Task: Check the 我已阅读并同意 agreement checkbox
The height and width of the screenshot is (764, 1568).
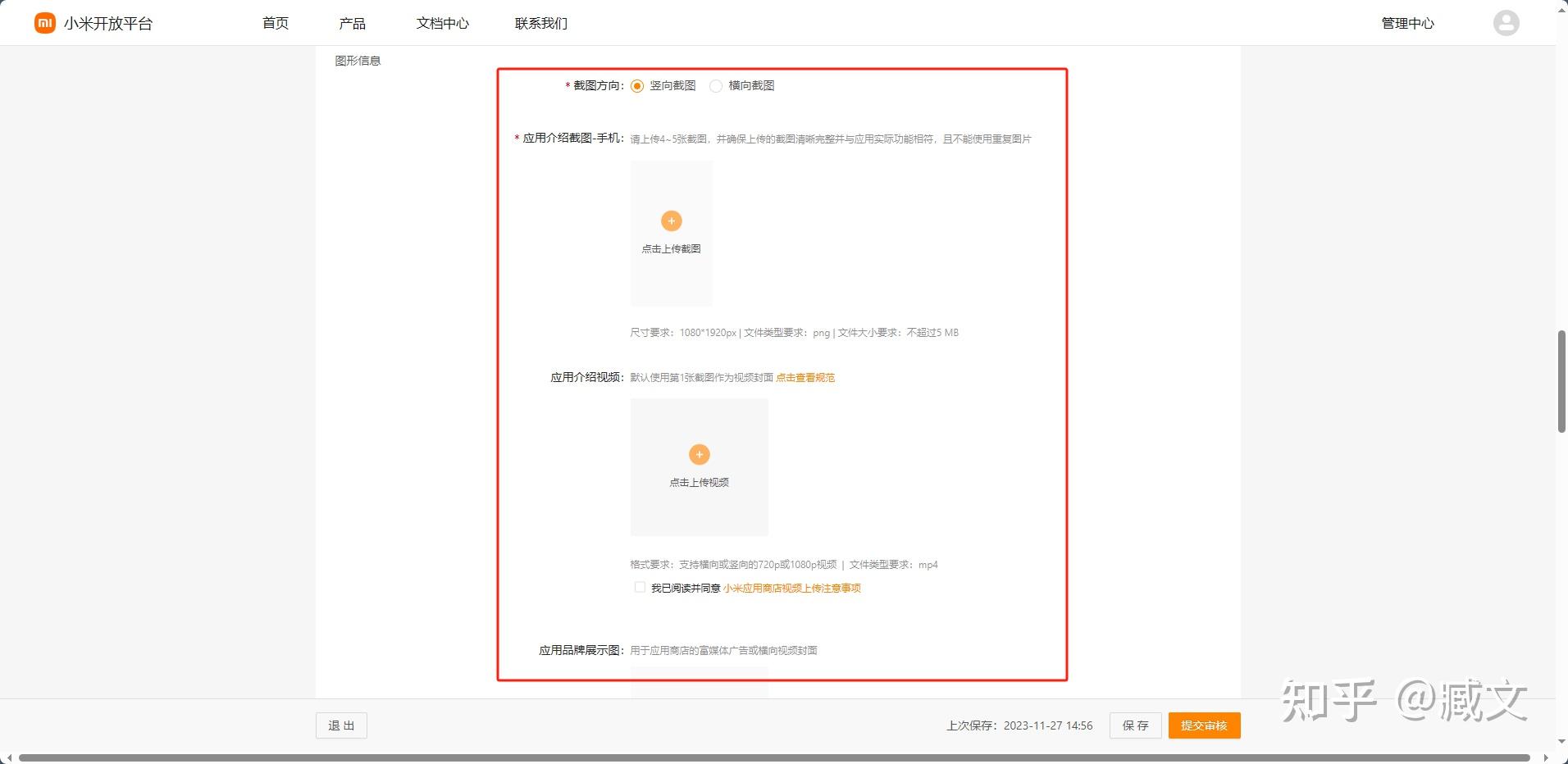Action: 639,587
